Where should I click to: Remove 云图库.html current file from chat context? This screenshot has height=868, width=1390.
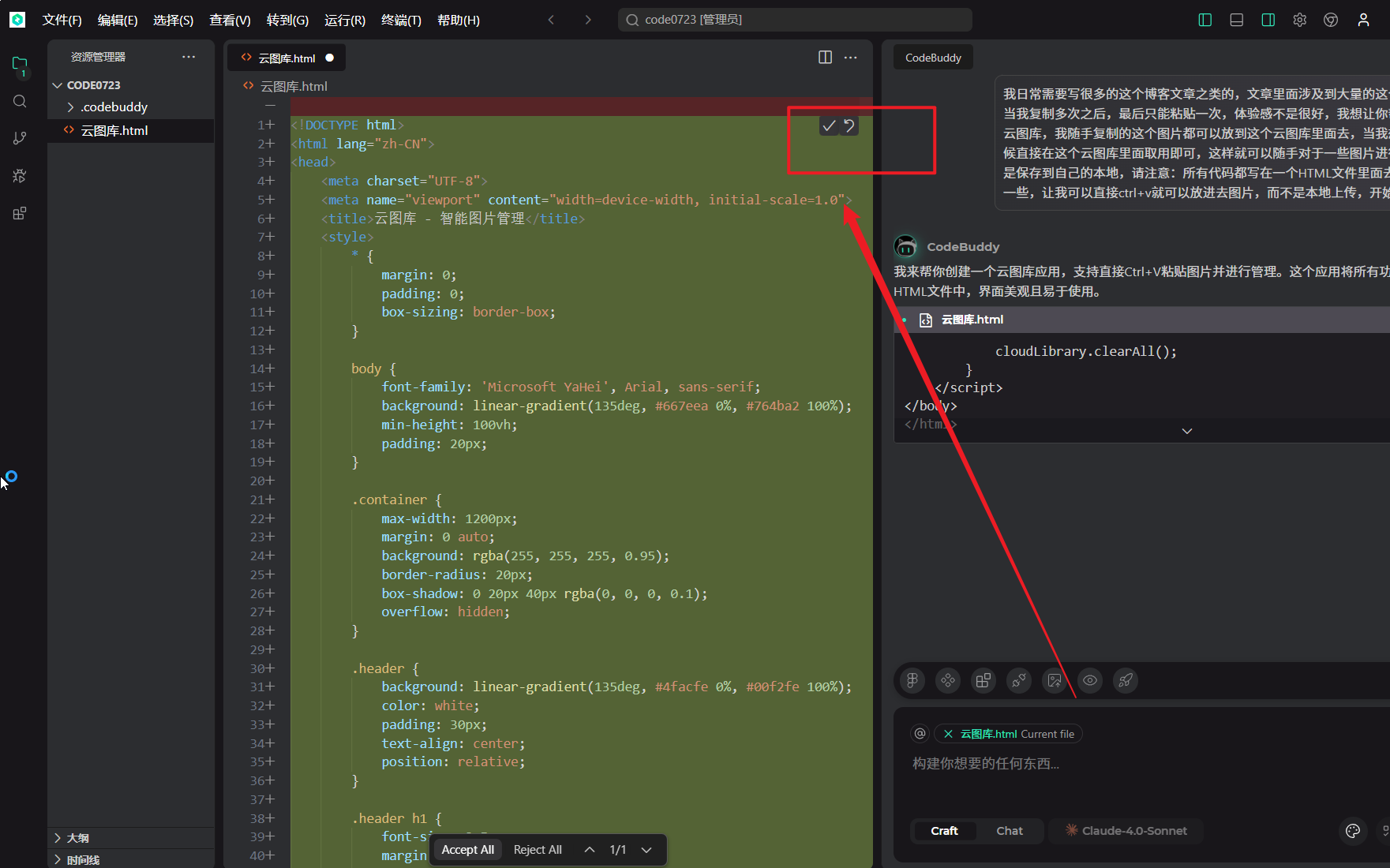[948, 734]
